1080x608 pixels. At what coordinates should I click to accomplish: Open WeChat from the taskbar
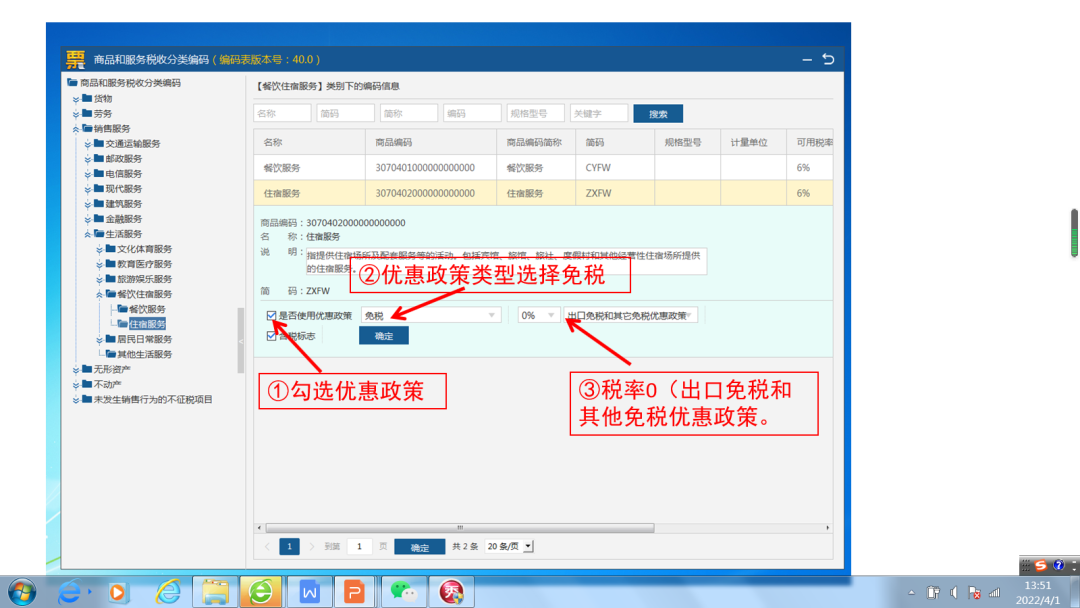click(x=404, y=591)
